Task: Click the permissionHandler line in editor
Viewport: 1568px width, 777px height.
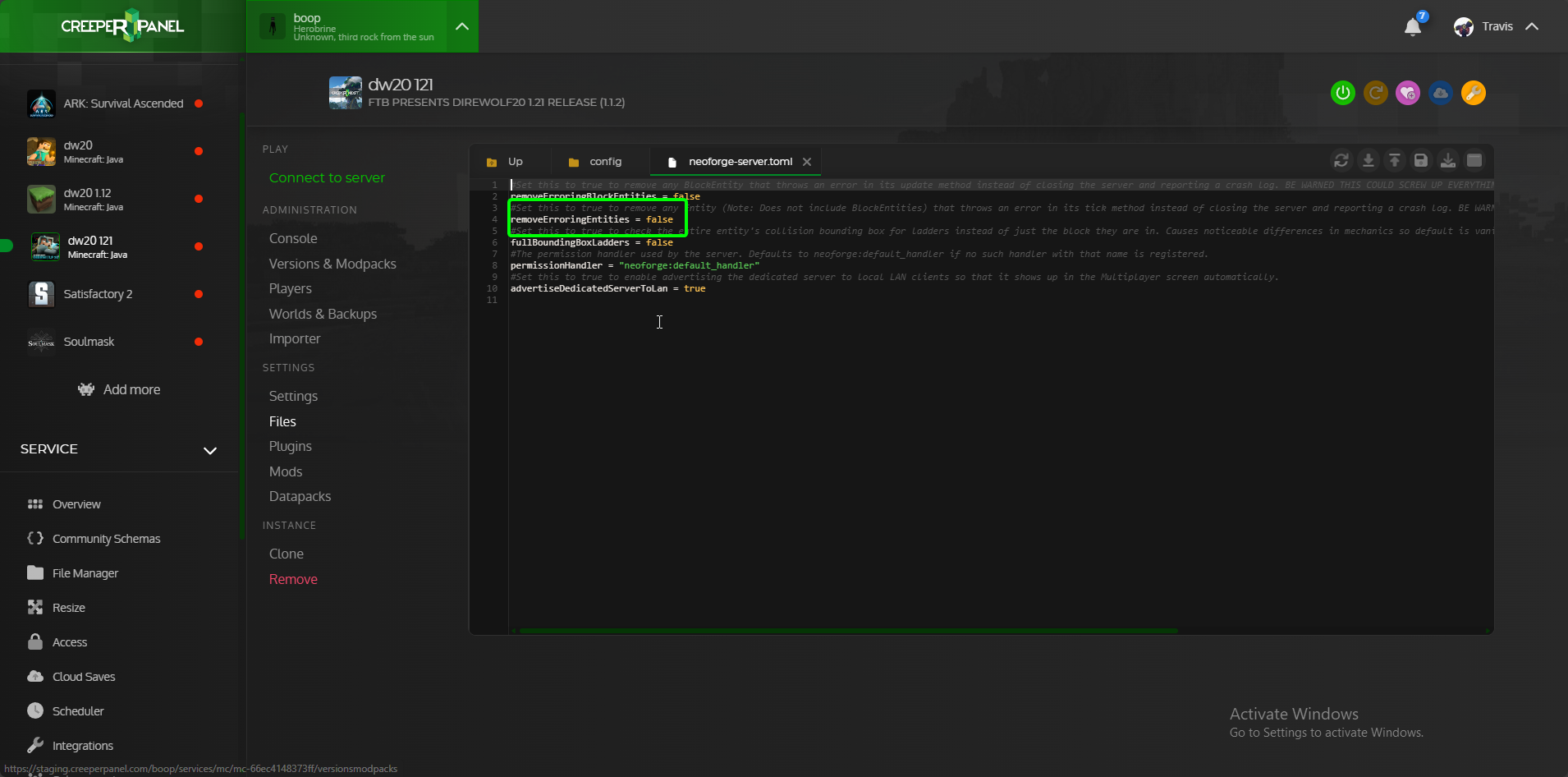Action: point(635,265)
